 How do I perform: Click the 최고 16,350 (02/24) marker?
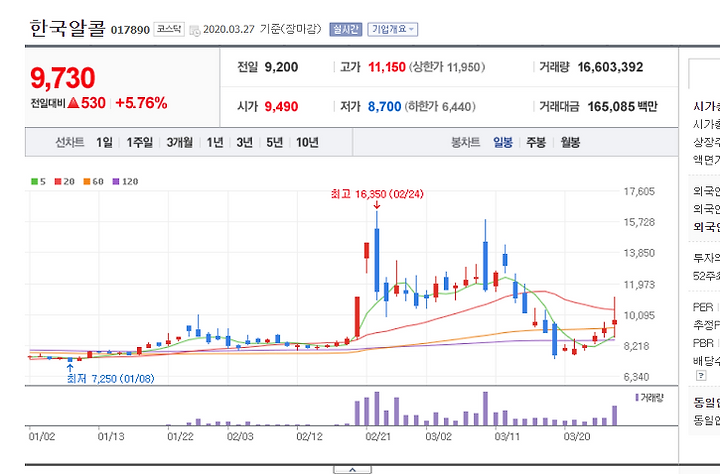377,194
